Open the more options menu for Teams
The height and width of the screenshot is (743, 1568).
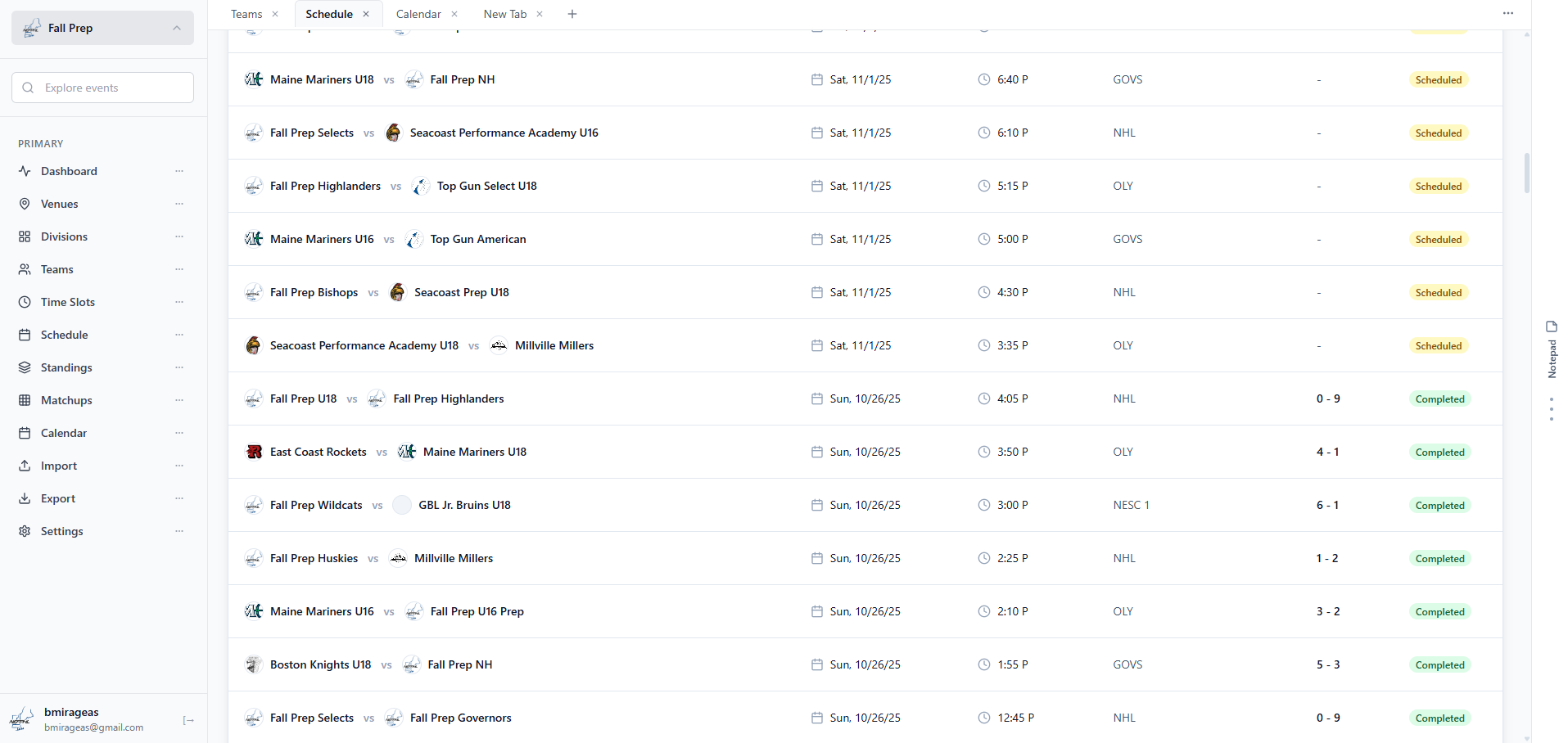(x=179, y=269)
